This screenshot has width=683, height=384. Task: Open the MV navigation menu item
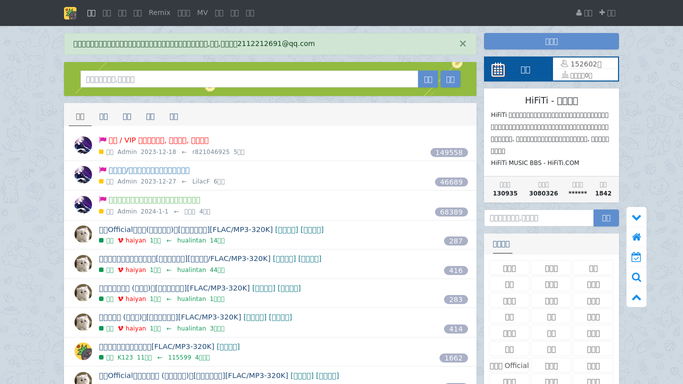coord(203,13)
